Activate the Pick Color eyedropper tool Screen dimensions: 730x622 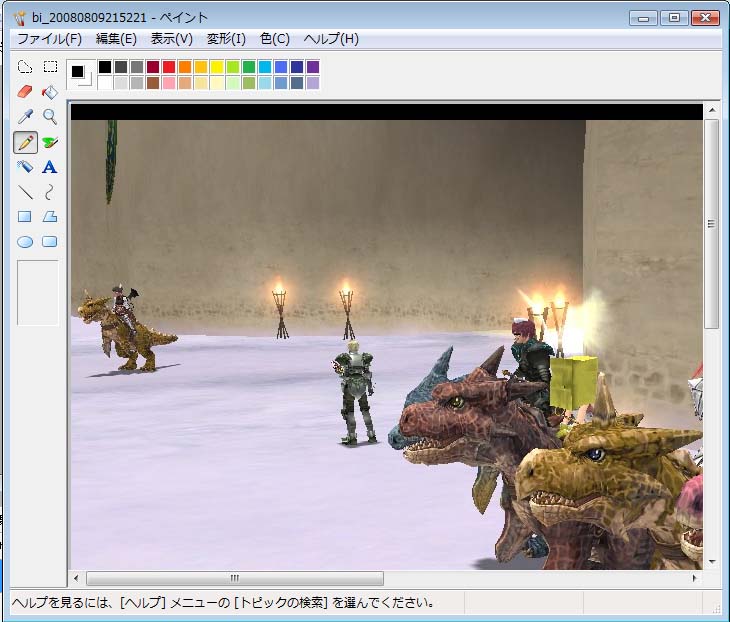(25, 116)
